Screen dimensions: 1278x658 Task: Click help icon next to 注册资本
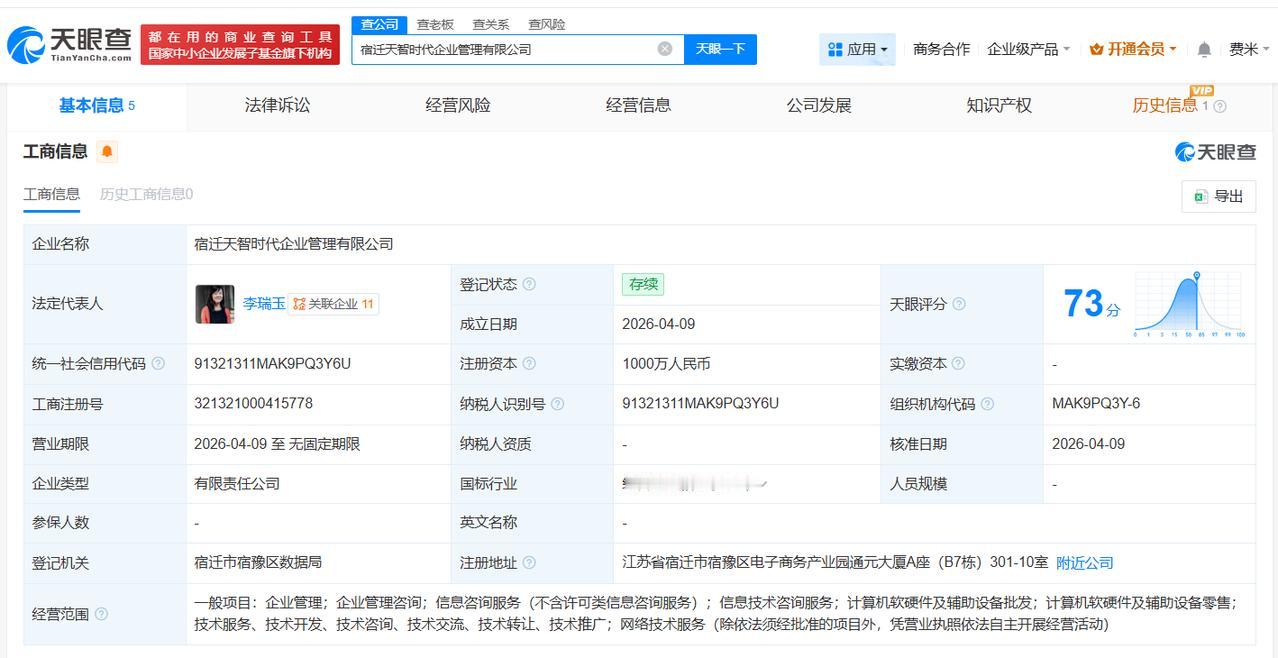tap(529, 364)
